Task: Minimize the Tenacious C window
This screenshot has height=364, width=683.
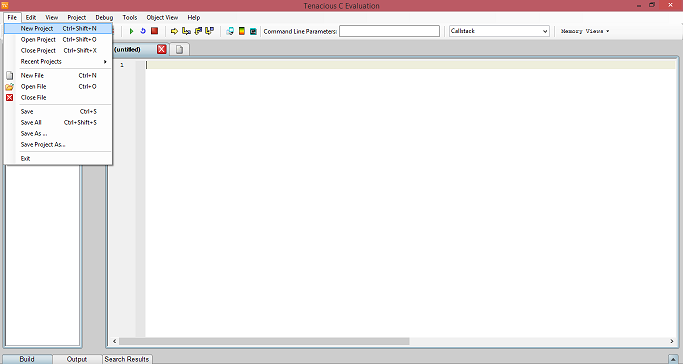Action: (639, 5)
